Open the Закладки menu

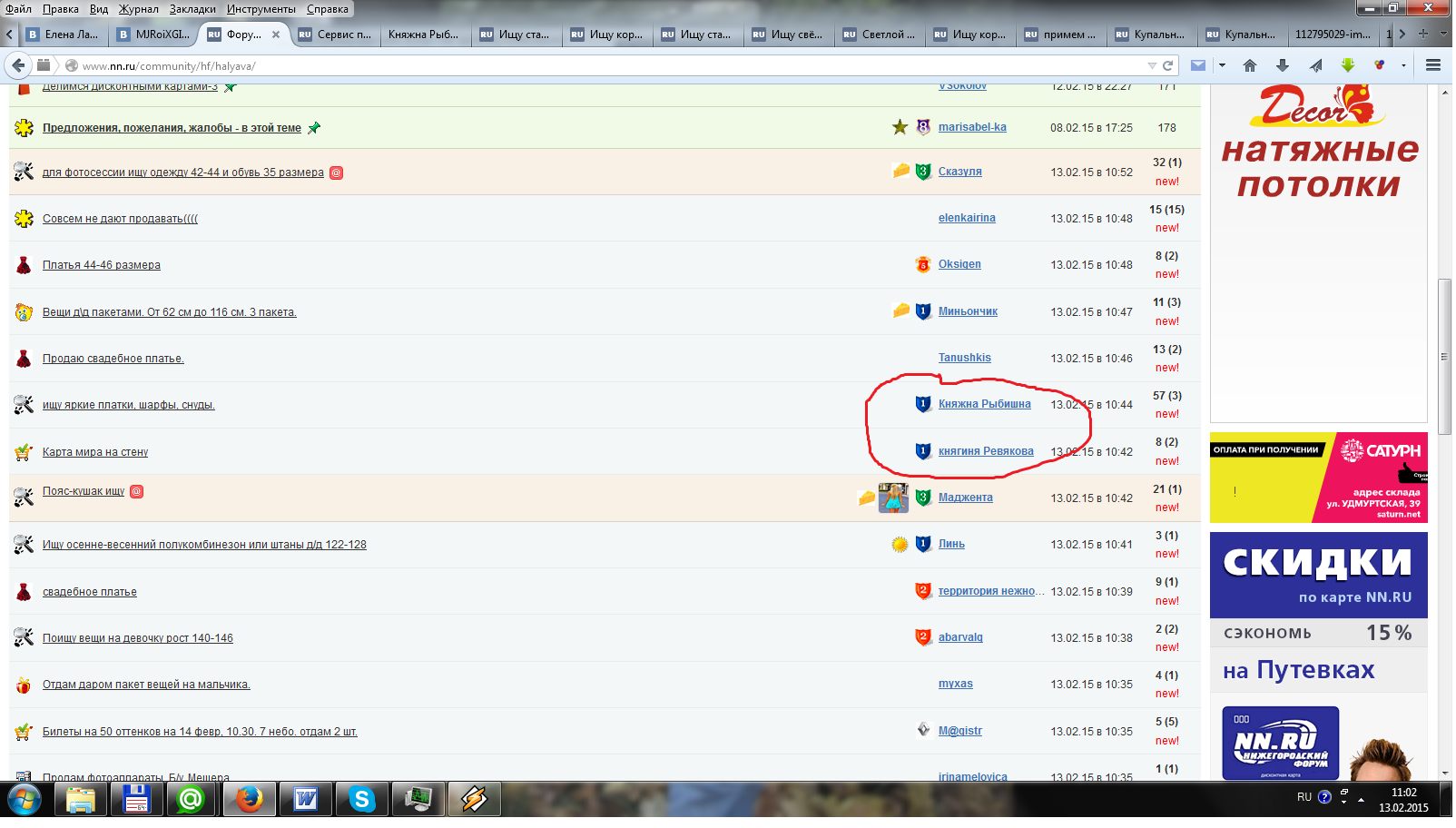coord(192,9)
